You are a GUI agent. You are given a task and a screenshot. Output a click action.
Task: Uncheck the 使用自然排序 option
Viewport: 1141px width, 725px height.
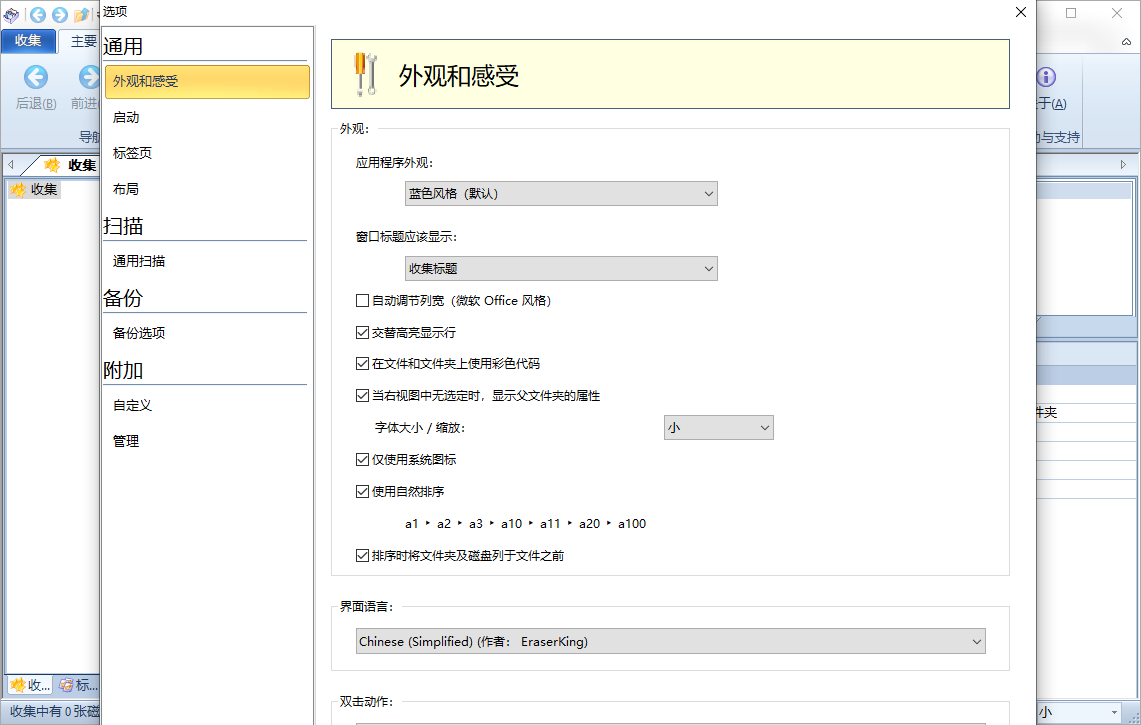(362, 491)
